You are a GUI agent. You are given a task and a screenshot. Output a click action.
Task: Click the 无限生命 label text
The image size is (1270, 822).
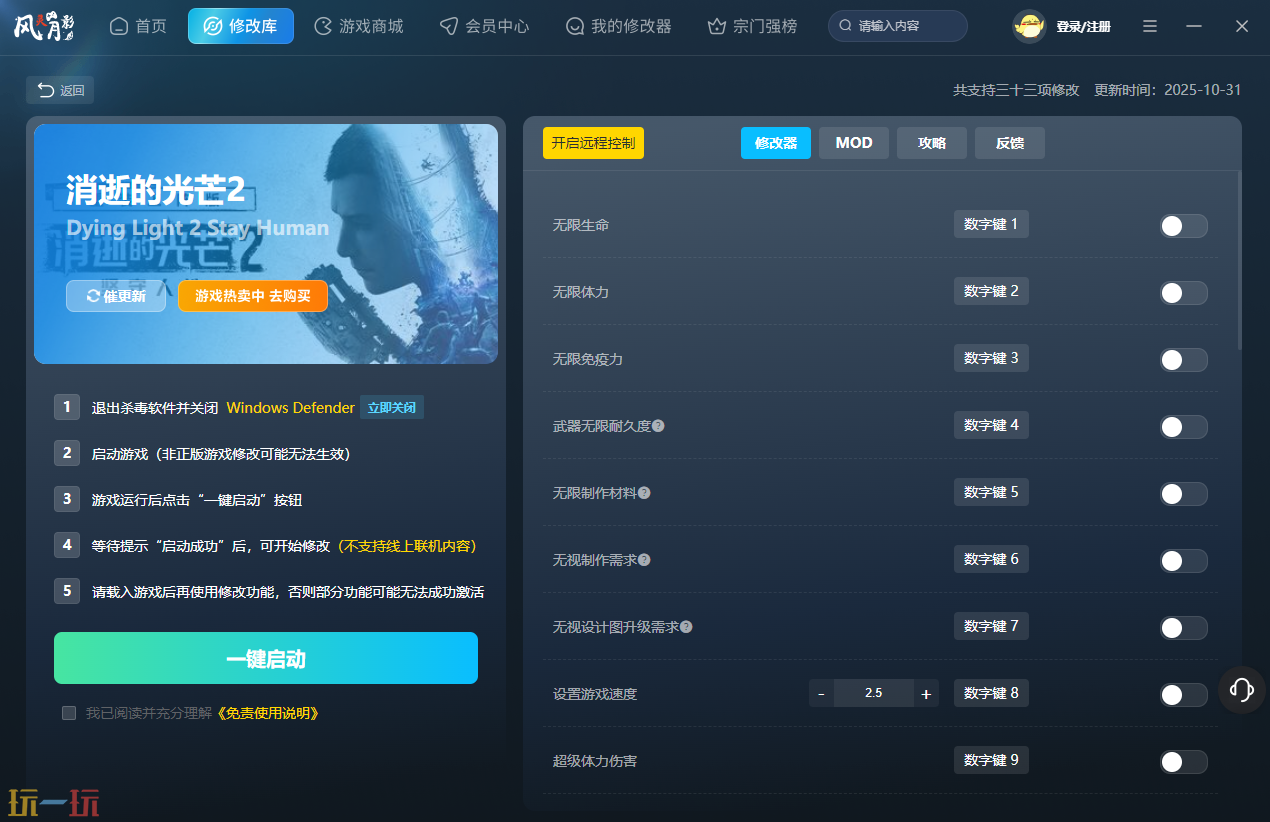pyautogui.click(x=581, y=225)
